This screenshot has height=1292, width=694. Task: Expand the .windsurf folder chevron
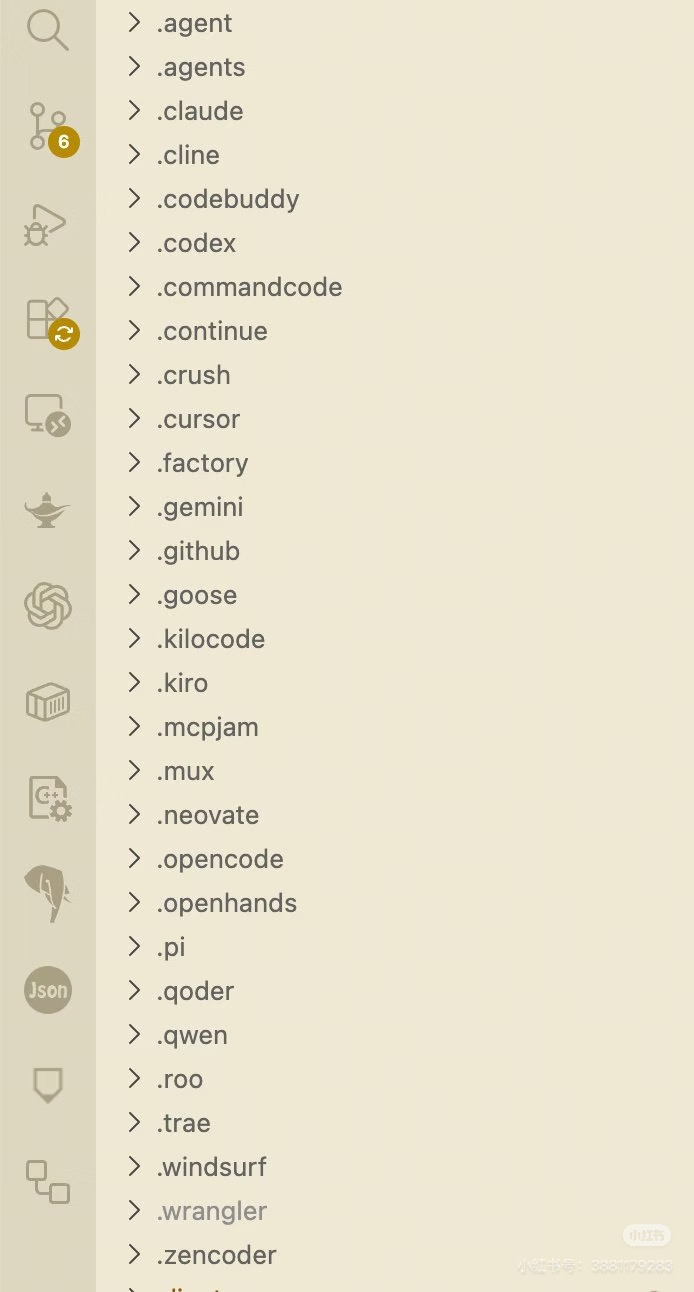[x=134, y=1166]
